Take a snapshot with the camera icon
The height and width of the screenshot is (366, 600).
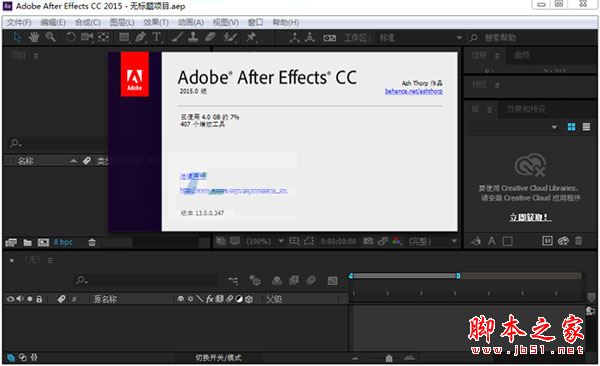point(368,241)
